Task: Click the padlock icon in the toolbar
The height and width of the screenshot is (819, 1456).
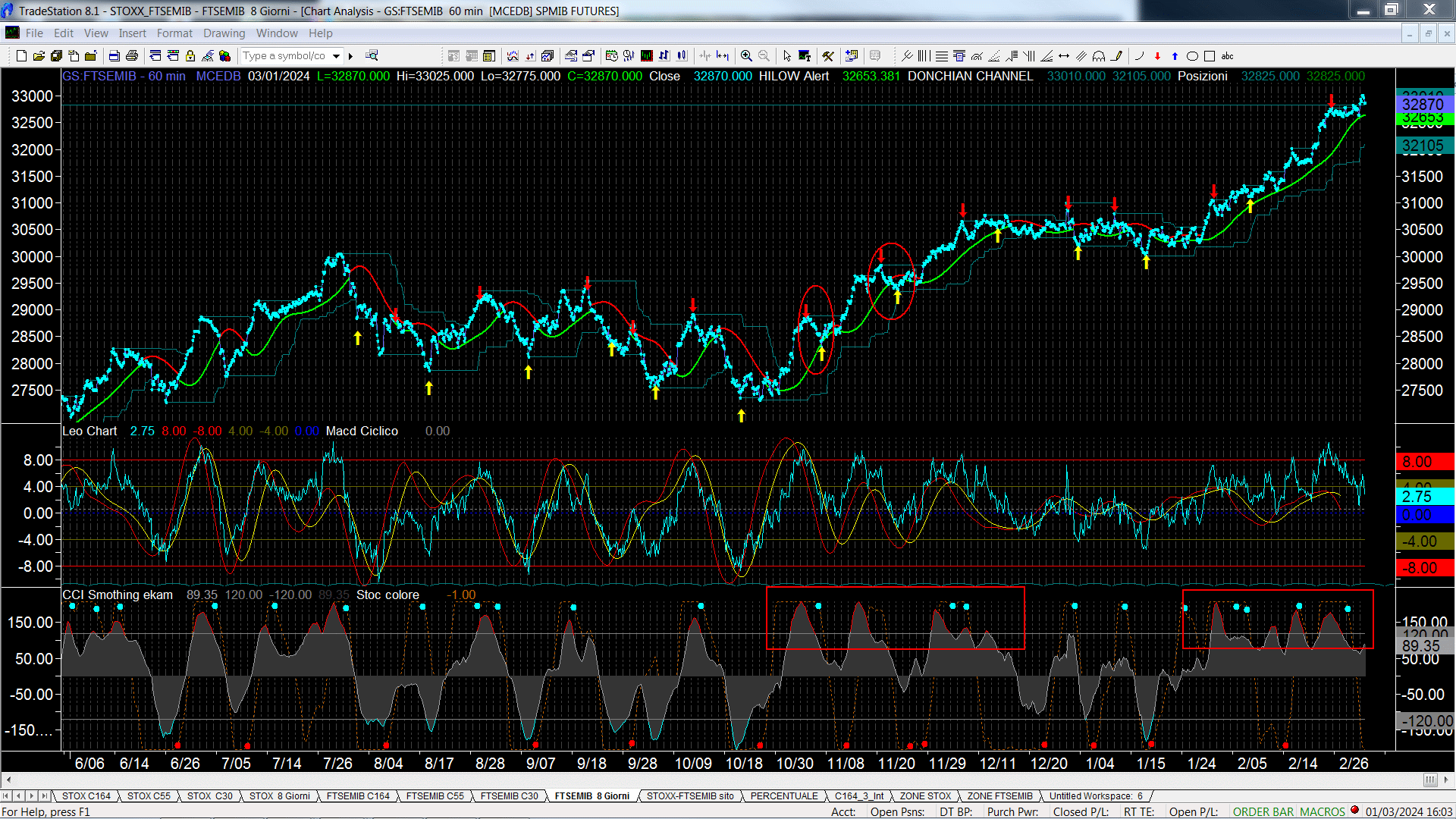Action: pos(190,55)
